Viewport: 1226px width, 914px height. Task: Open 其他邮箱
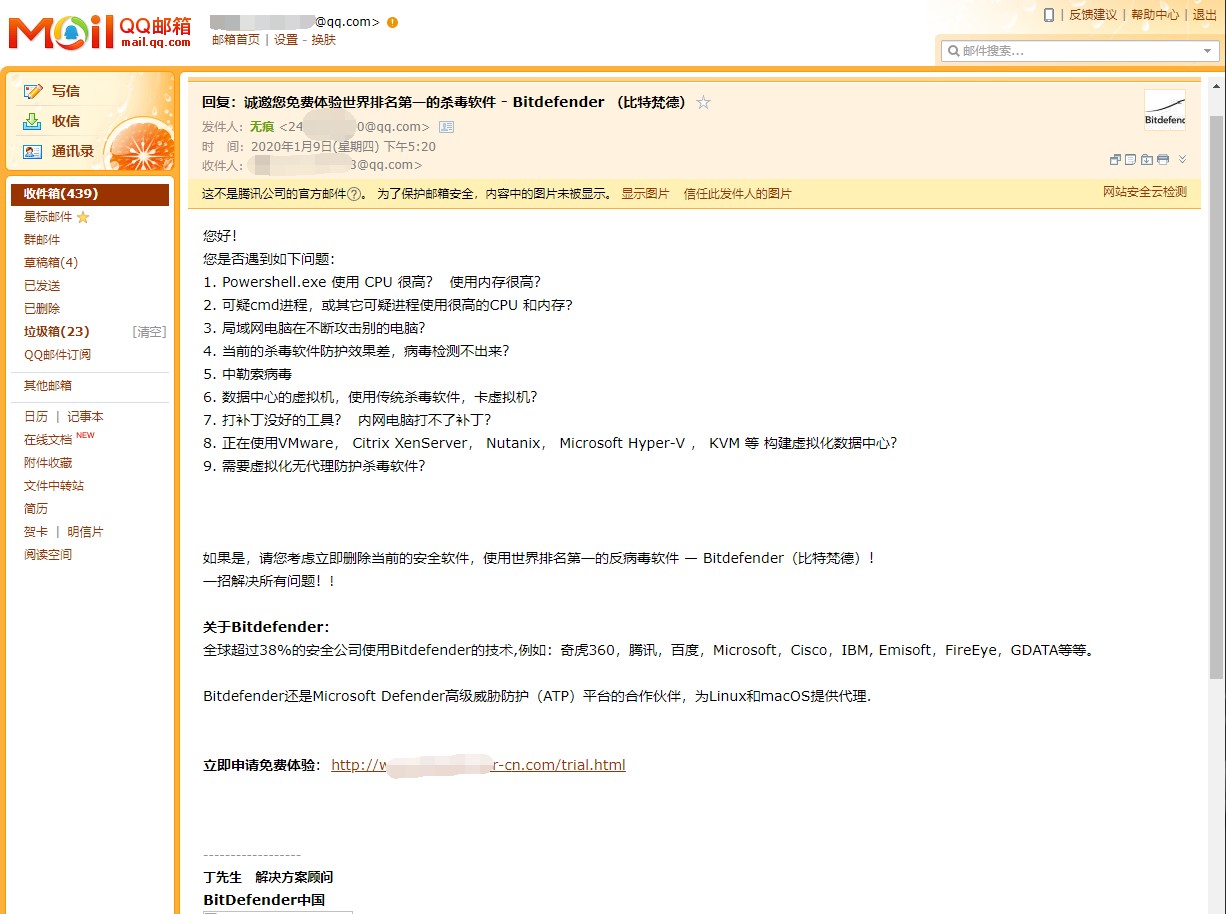(x=48, y=386)
